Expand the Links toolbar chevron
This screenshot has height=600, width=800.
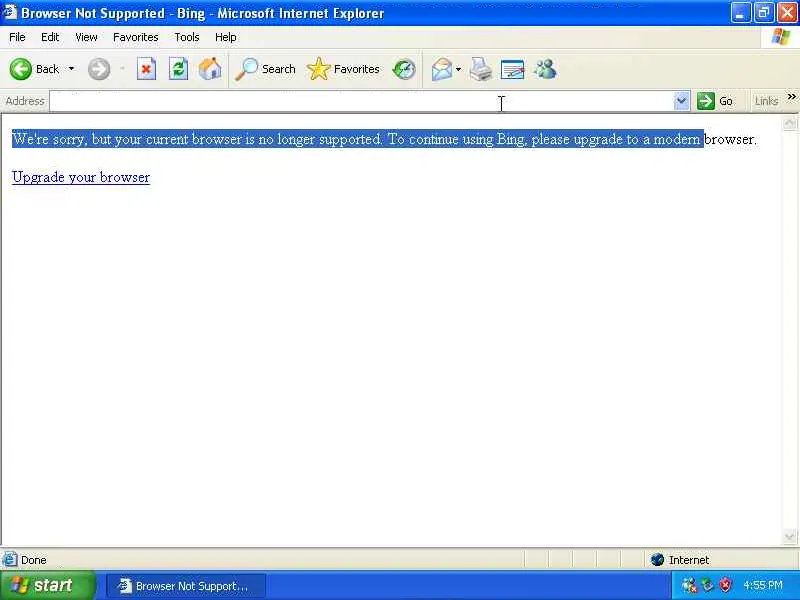791,96
